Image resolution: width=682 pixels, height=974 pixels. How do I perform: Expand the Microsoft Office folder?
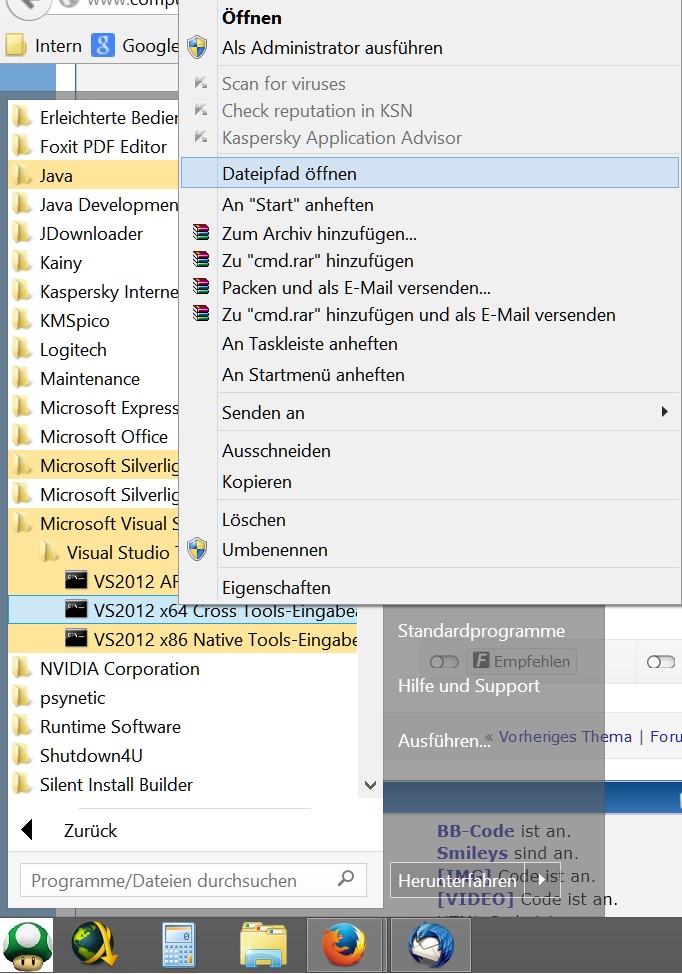tap(93, 436)
